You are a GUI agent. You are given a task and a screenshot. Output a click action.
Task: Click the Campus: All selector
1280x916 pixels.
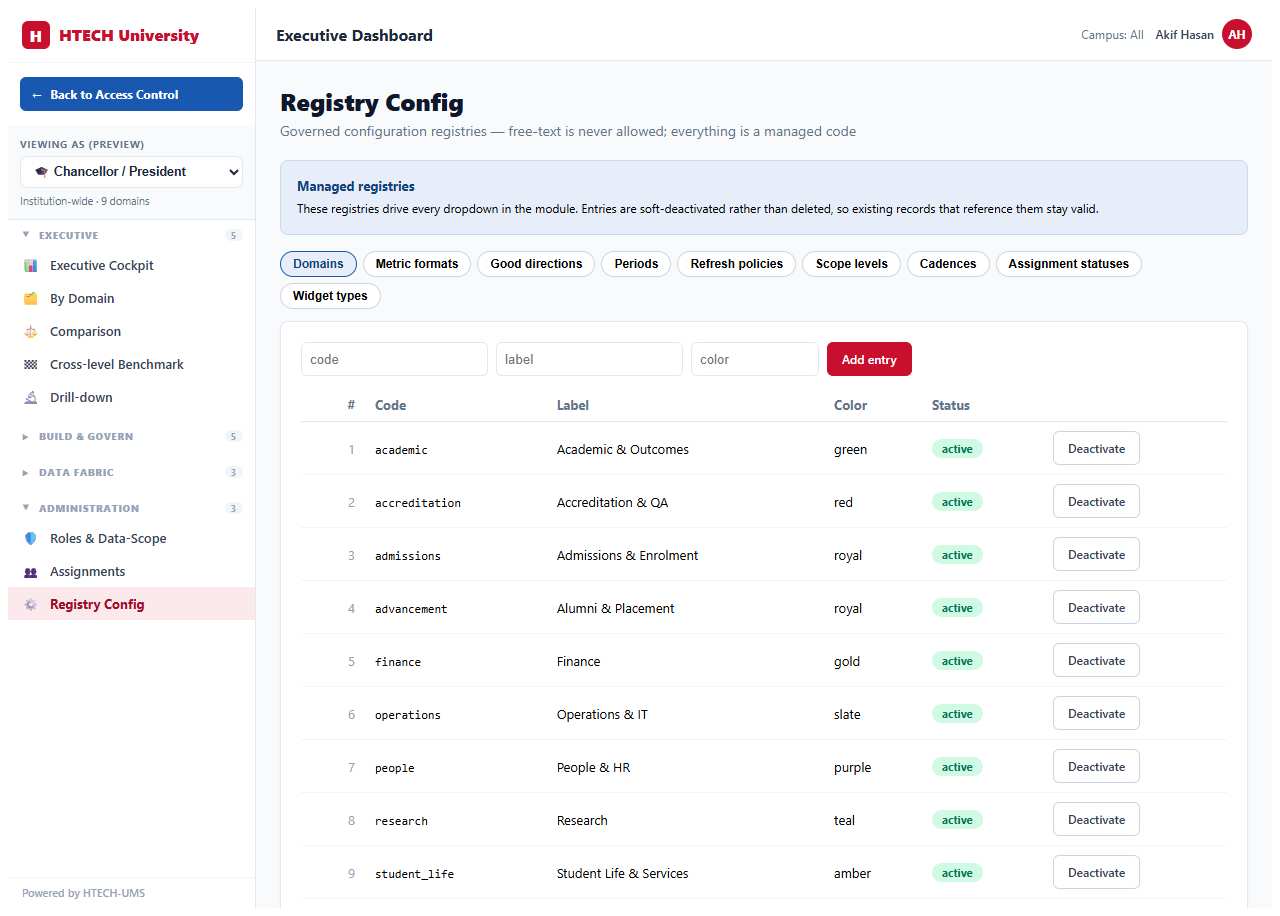(1112, 35)
